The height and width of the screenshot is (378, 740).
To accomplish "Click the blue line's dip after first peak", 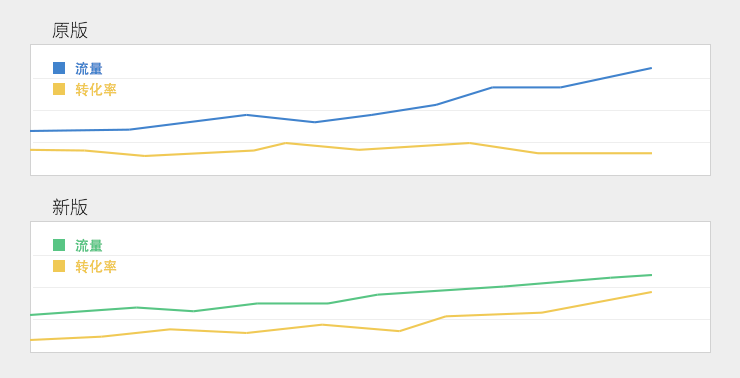I will 315,122.
